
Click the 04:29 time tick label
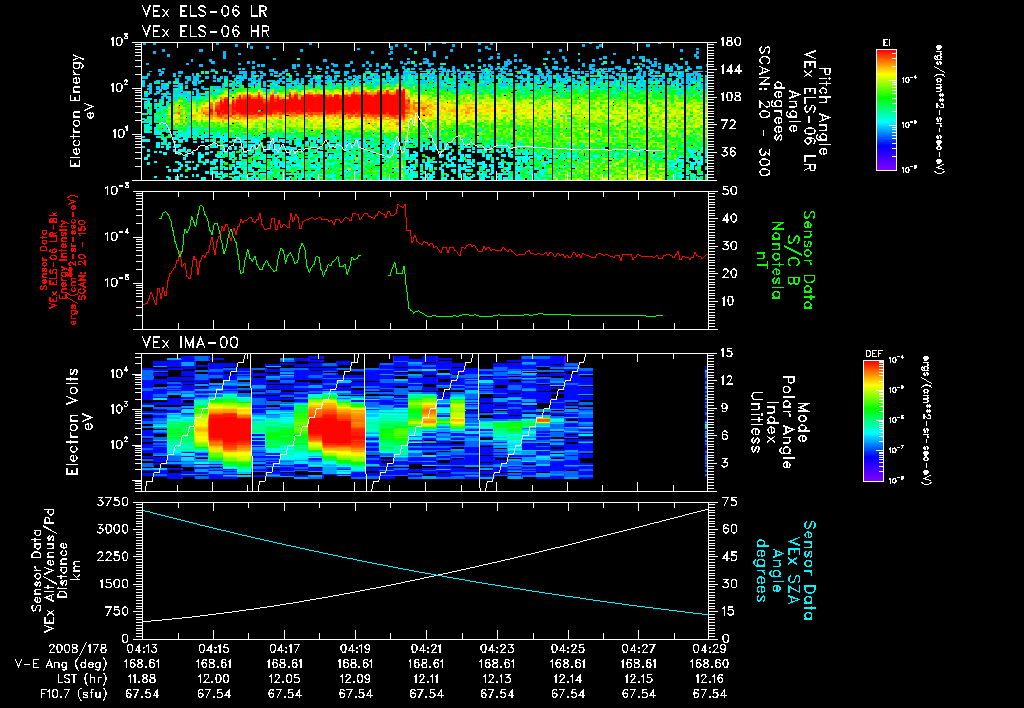pos(709,649)
